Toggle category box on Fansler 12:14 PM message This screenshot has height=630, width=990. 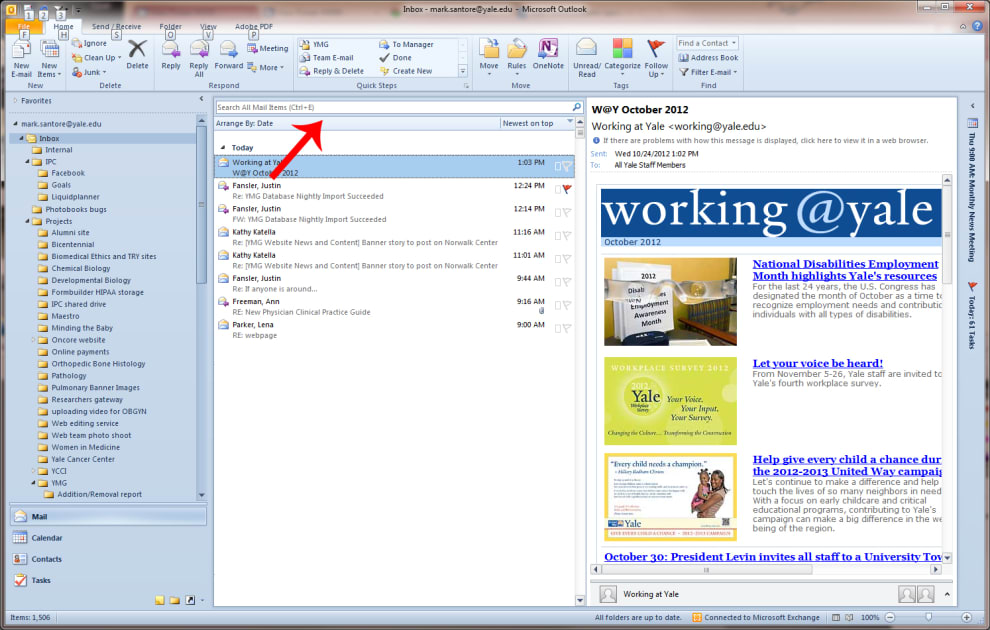point(558,213)
